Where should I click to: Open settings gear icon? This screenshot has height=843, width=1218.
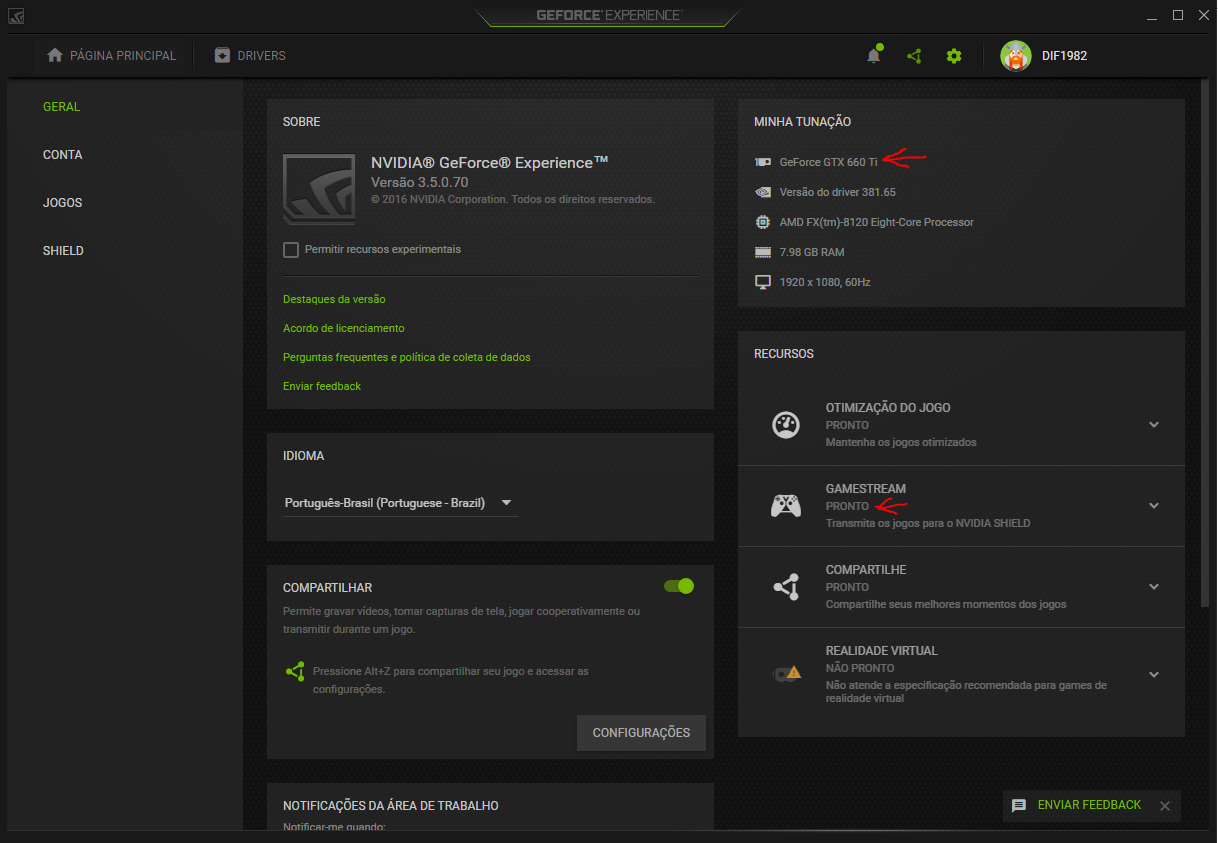click(x=954, y=56)
